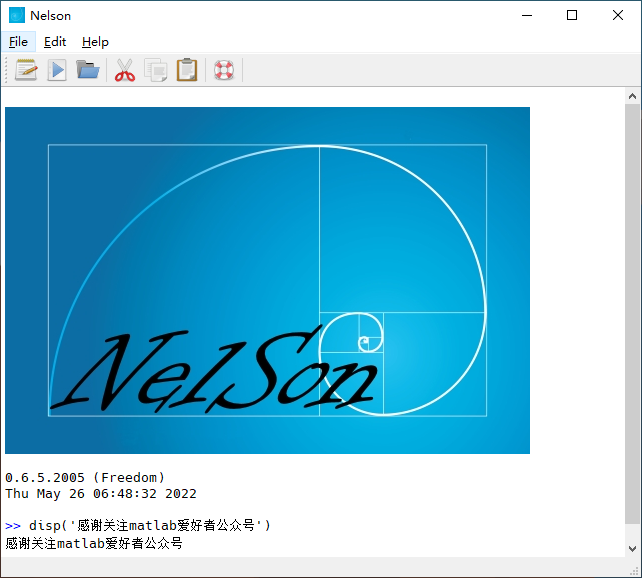Close the Nelson window

618,16
